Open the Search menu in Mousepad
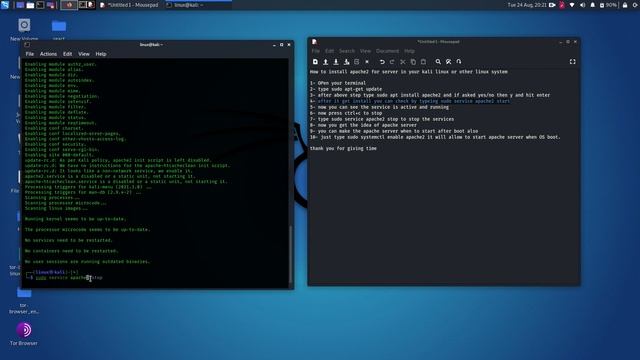 coord(347,51)
